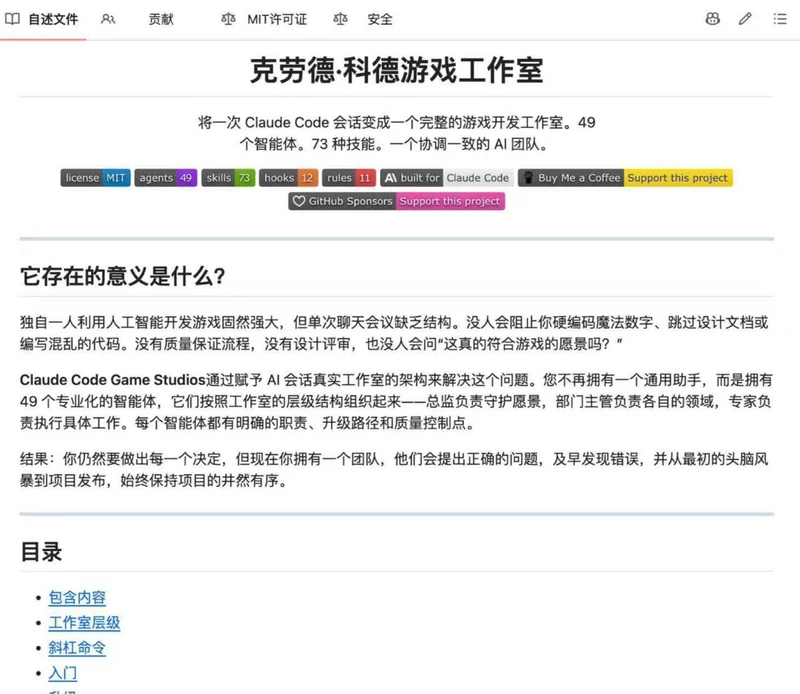The width and height of the screenshot is (800, 694).
Task: Switch to the 安全 tab
Action: [x=380, y=19]
